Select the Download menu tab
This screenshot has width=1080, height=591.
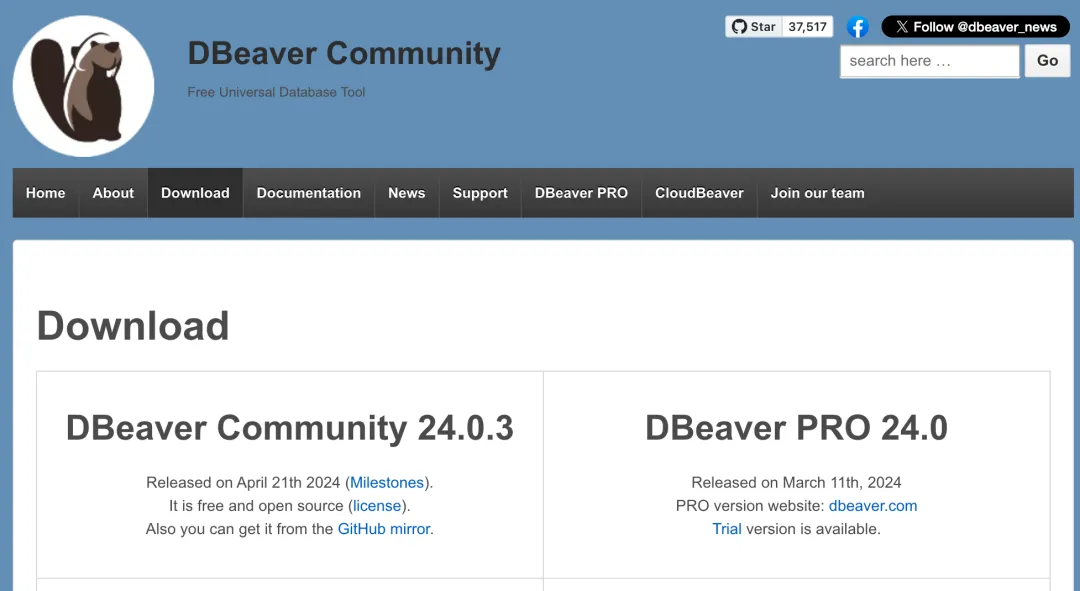pyautogui.click(x=195, y=193)
